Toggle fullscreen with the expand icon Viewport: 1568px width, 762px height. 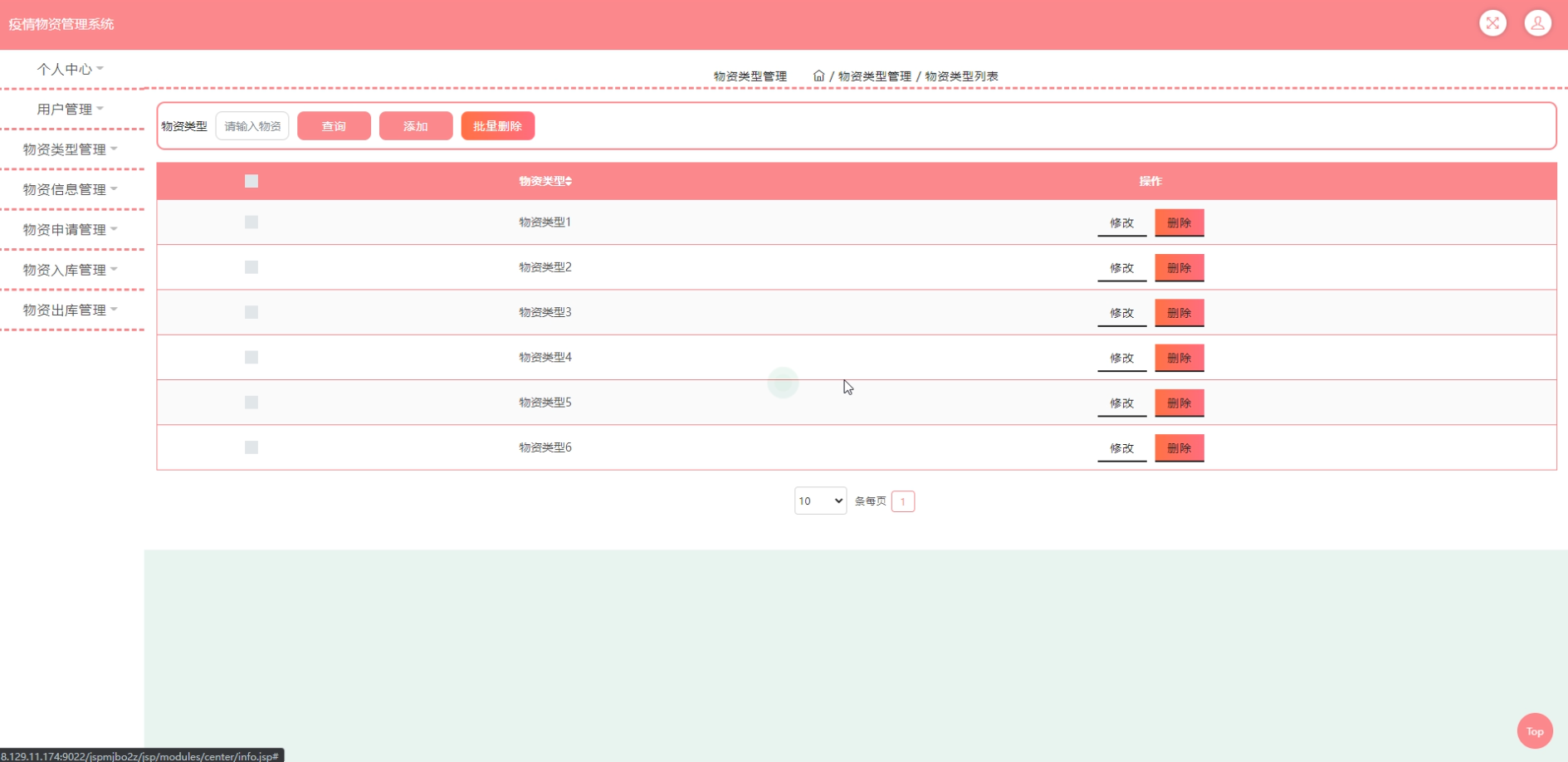1492,23
